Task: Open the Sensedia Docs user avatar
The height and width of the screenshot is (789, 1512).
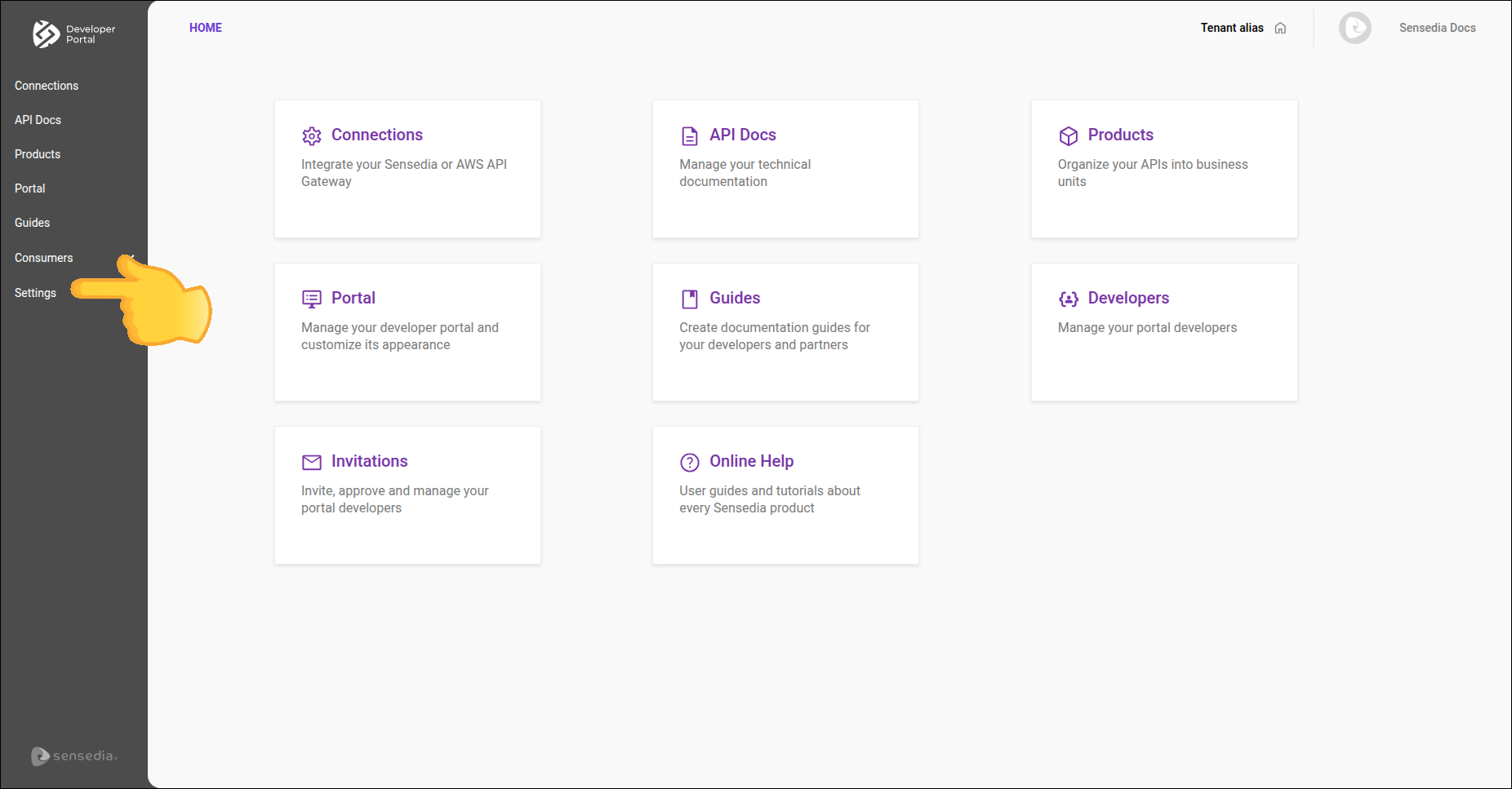Action: point(1354,28)
